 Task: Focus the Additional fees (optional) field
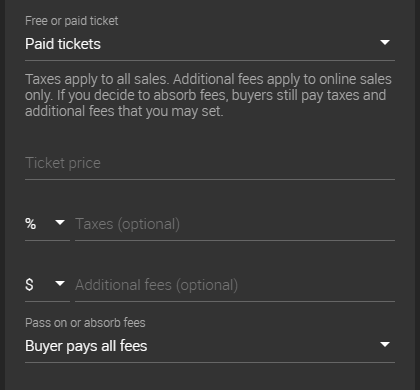235,285
